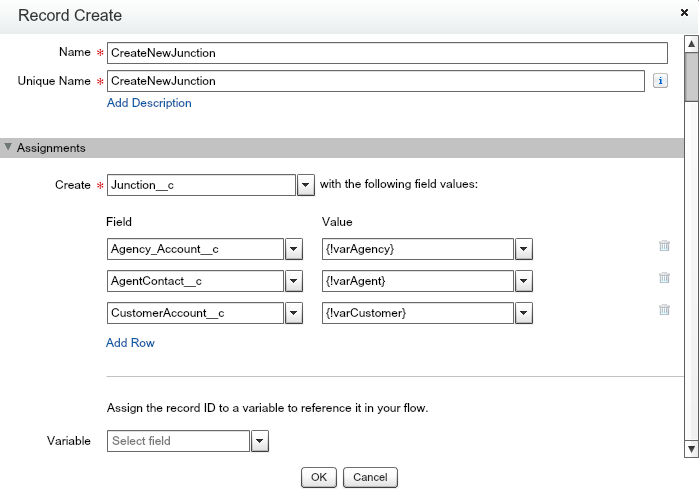Image resolution: width=699 pixels, height=493 pixels.
Task: Click the Add Description link
Action: pos(149,103)
